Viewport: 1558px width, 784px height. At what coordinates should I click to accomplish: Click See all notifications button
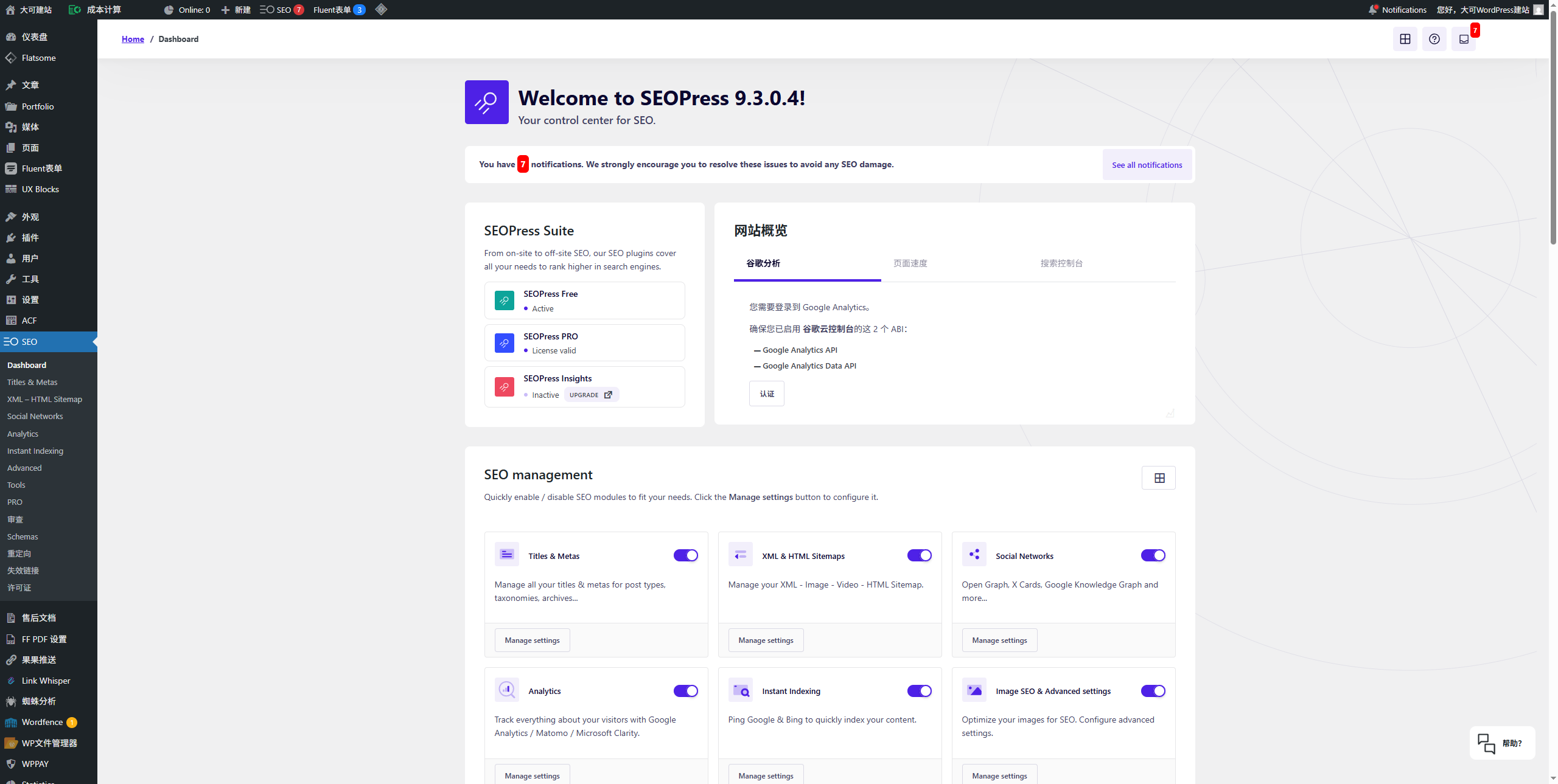(1147, 165)
